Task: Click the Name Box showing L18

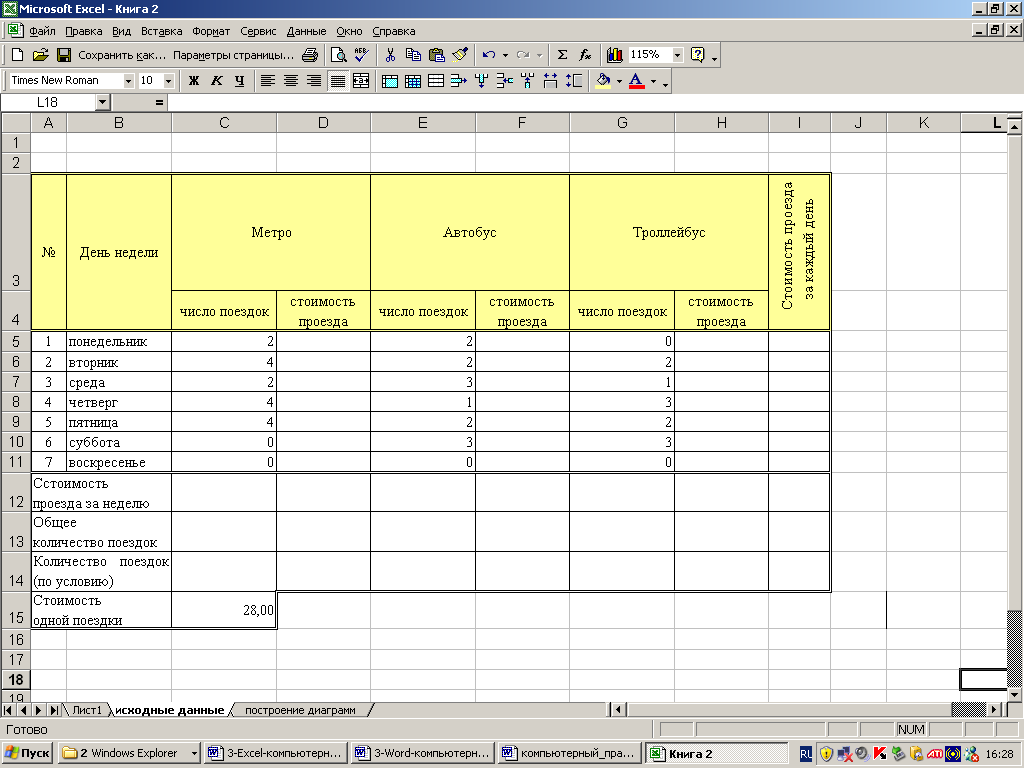Action: pos(48,102)
